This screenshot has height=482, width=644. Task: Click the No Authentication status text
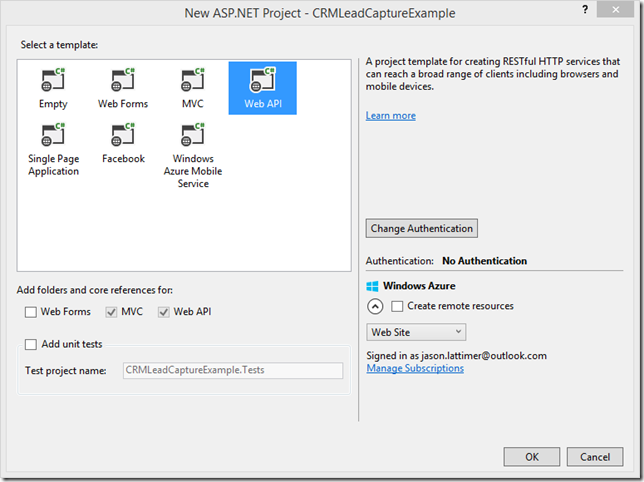[x=485, y=261]
